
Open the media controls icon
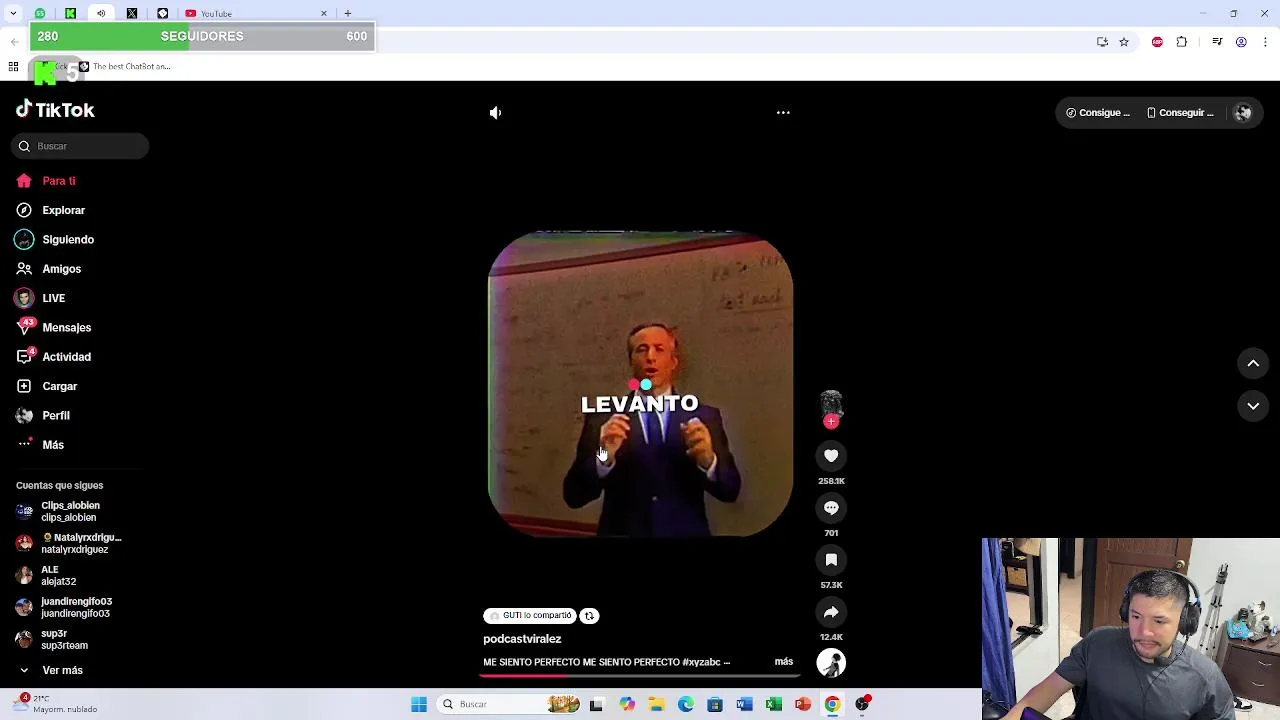tap(1217, 42)
